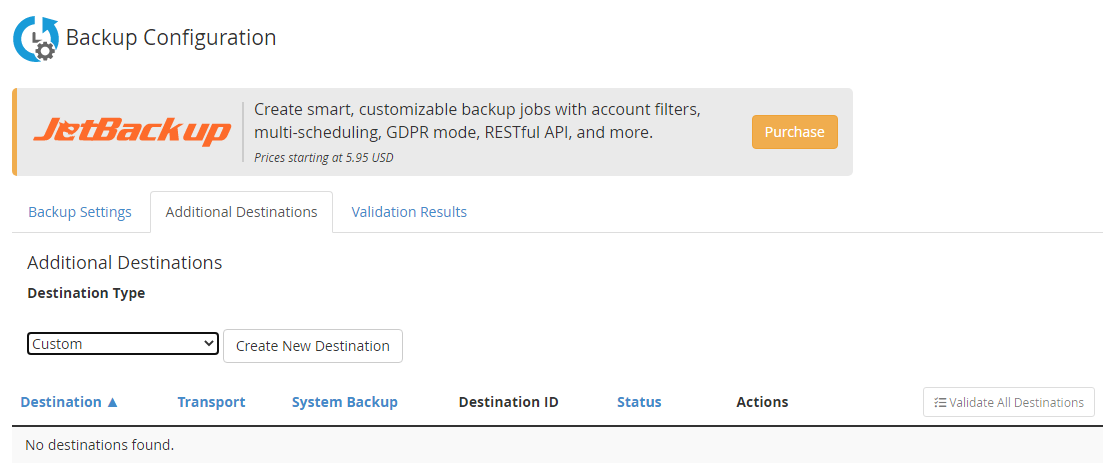Click the JetBackup logo

pos(132,132)
